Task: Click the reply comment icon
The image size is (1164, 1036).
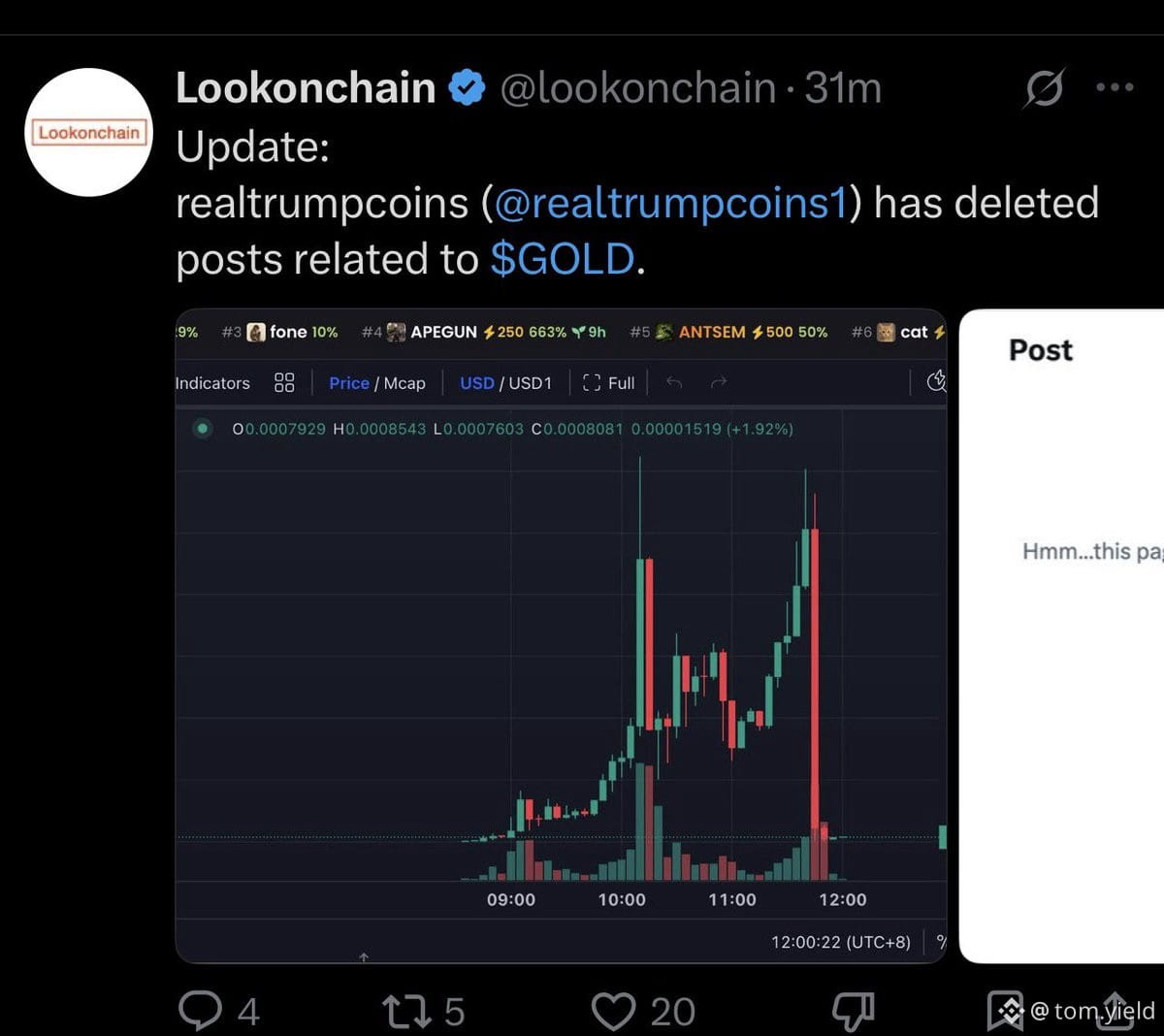Action: click(200, 1010)
